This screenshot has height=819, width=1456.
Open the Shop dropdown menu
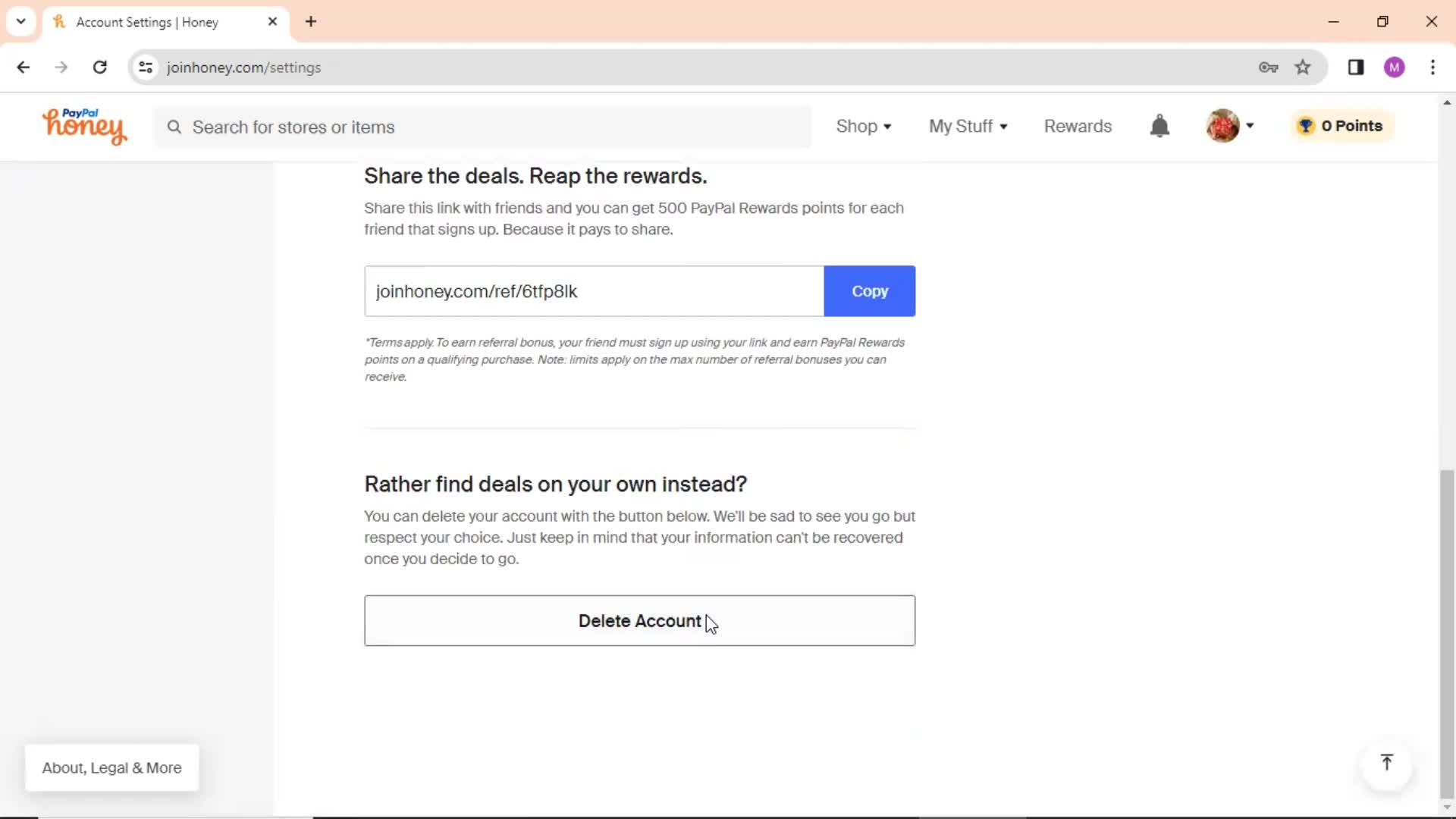pyautogui.click(x=863, y=125)
